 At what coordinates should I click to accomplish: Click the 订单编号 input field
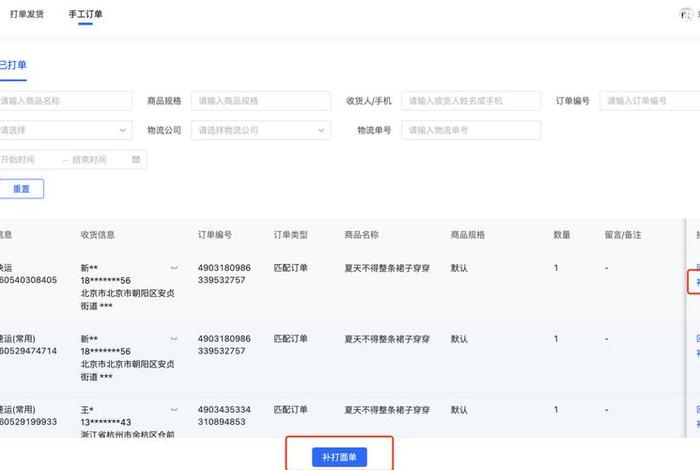point(650,101)
